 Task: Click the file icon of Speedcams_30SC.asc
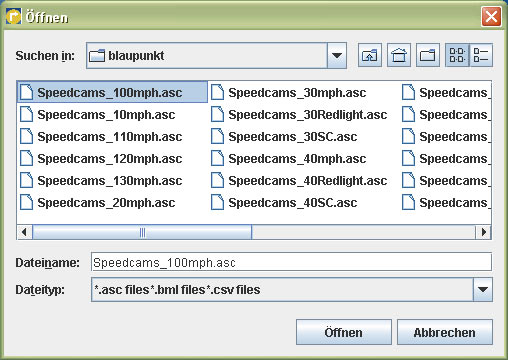click(x=217, y=136)
